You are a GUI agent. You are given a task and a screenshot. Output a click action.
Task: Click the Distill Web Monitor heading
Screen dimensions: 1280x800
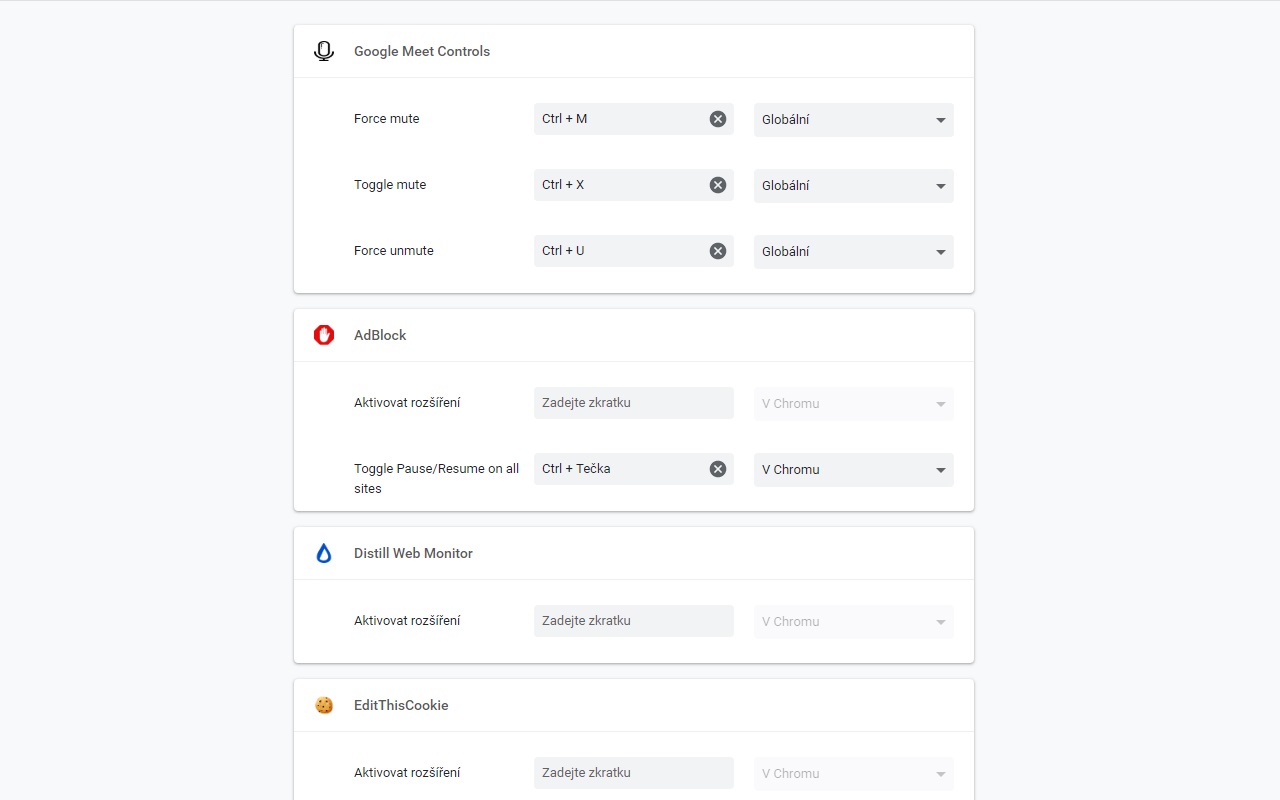pyautogui.click(x=413, y=553)
